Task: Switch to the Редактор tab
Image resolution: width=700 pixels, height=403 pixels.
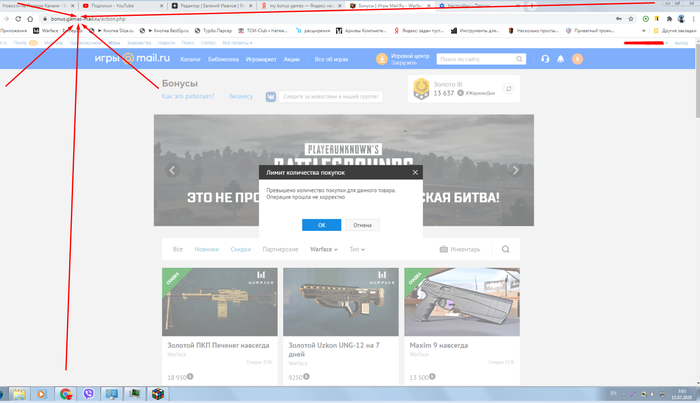Action: [211, 6]
